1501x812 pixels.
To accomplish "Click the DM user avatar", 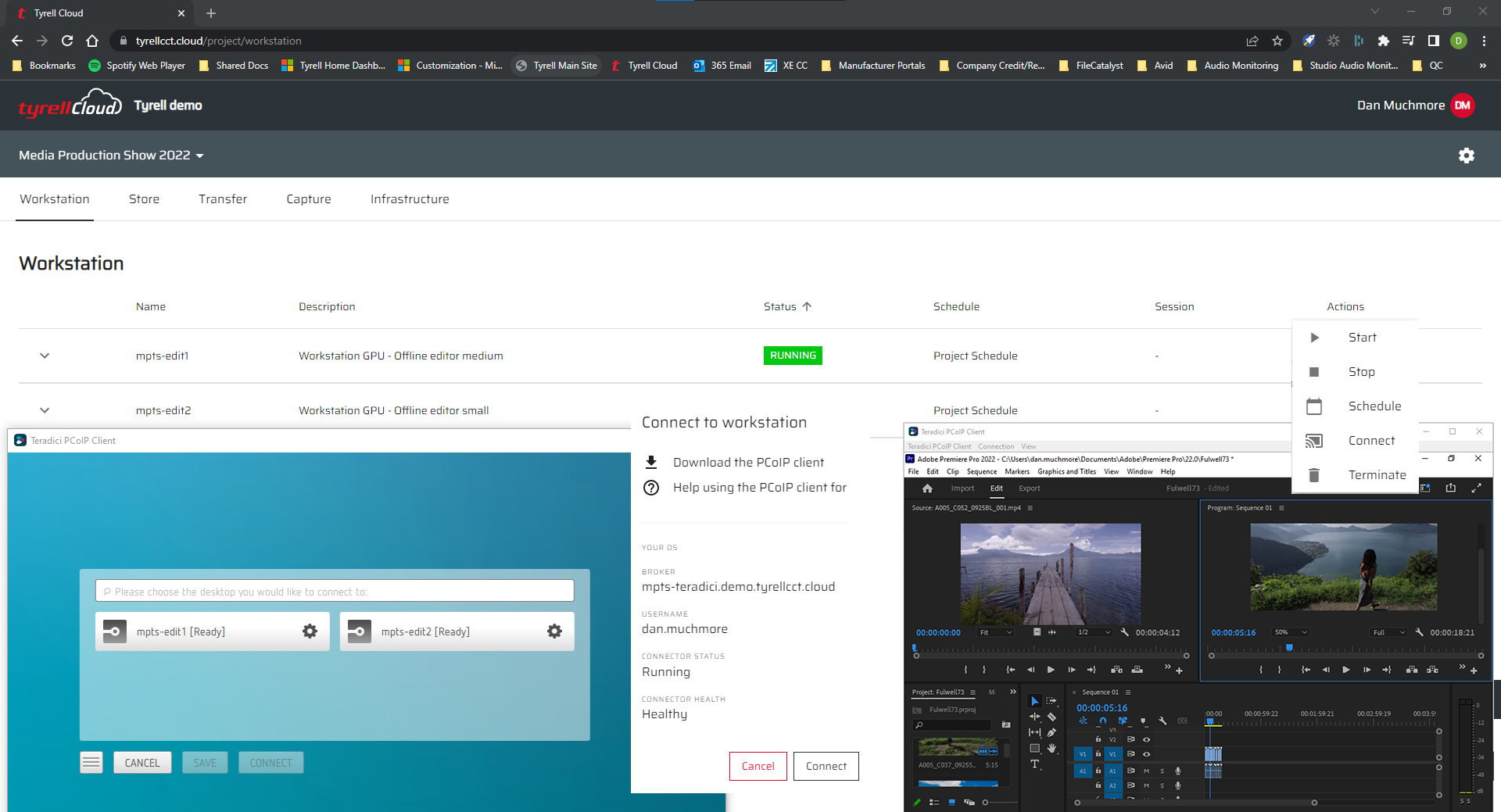I will tap(1463, 106).
